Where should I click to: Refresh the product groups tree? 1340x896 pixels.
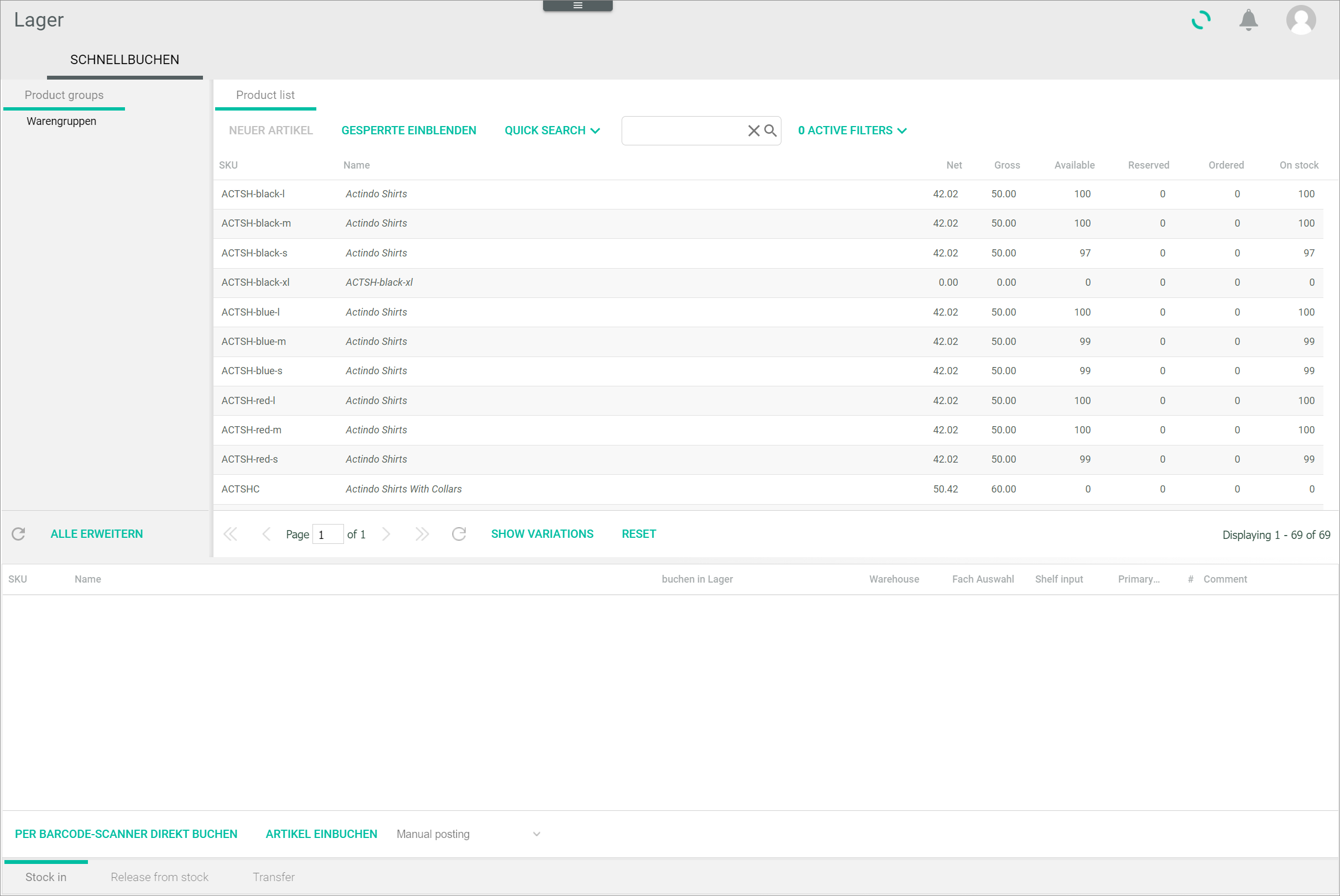click(18, 534)
